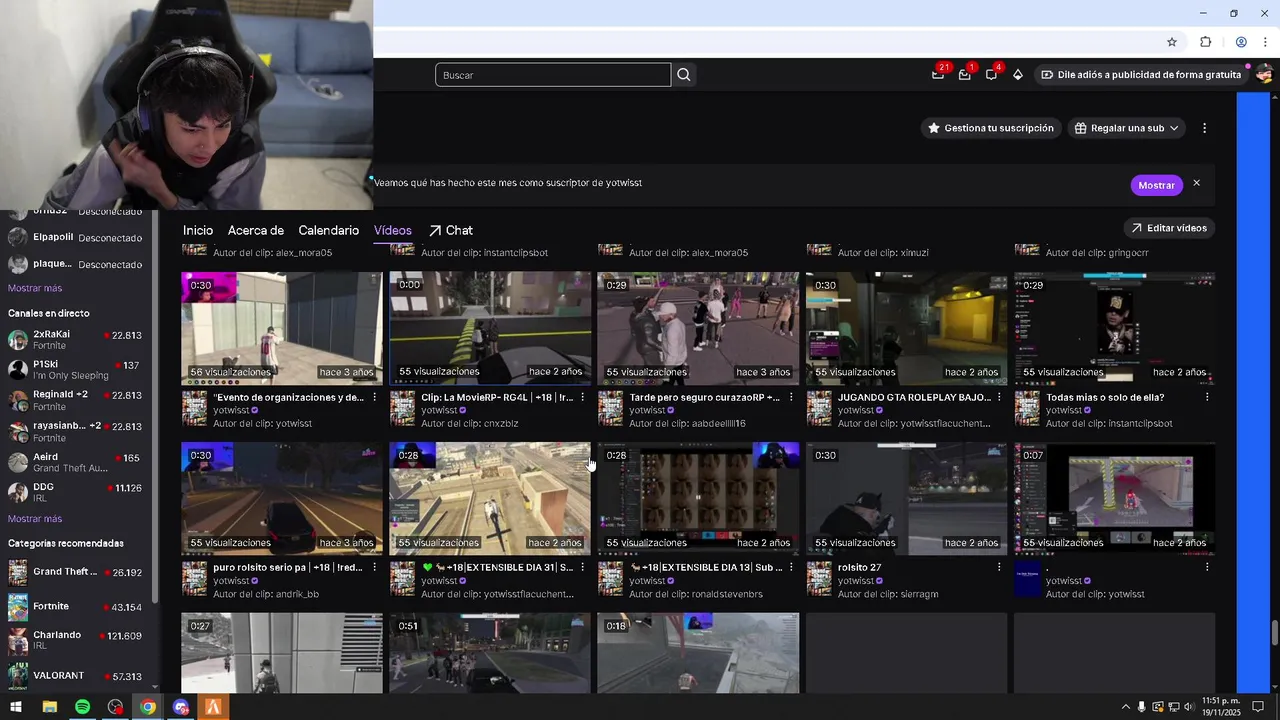Click Dile adiós a publicidad de forma gratuita

[x=1141, y=75]
